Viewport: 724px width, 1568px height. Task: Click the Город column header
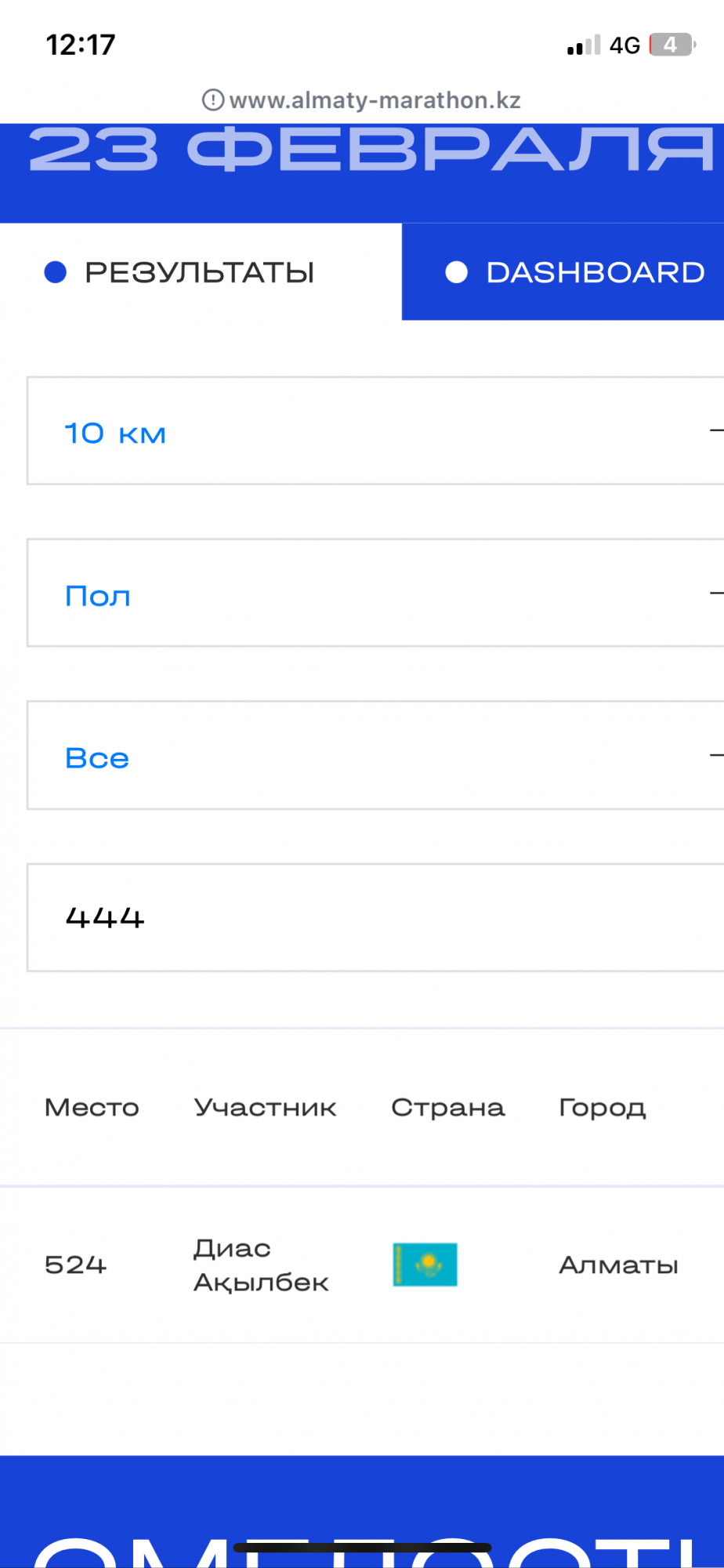603,1107
